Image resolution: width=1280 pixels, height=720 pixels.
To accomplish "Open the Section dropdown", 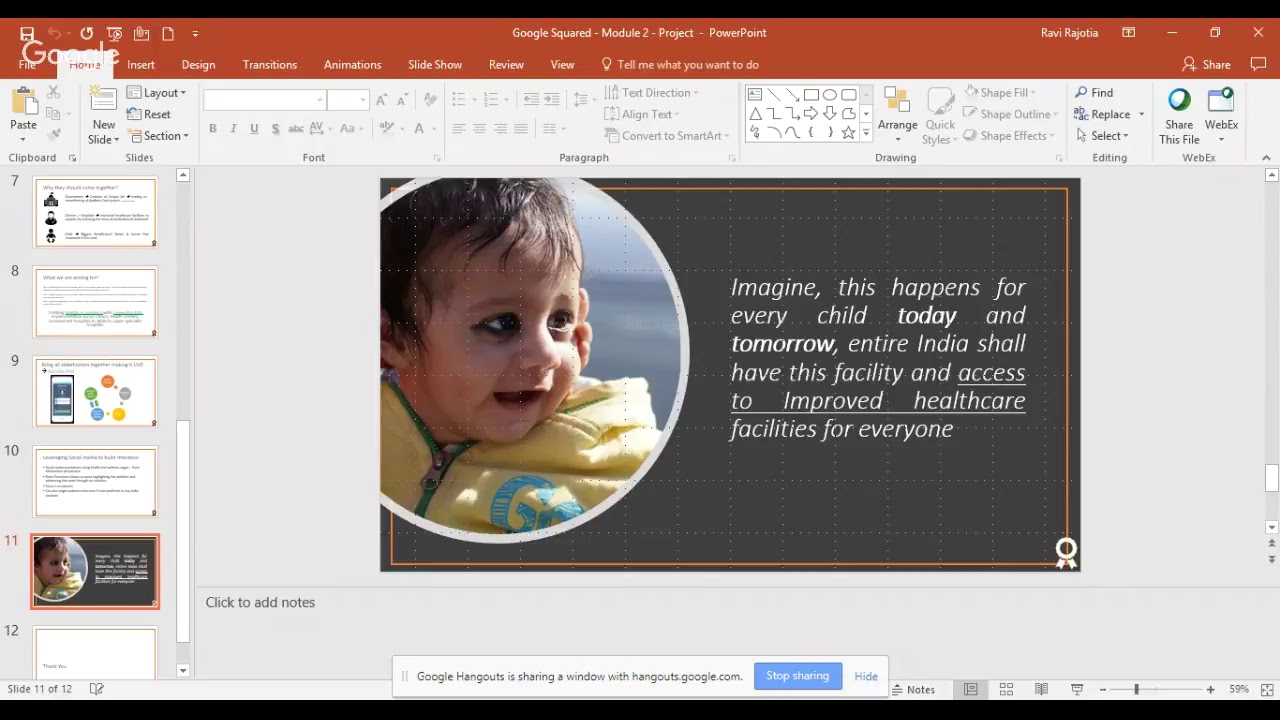I will (158, 136).
